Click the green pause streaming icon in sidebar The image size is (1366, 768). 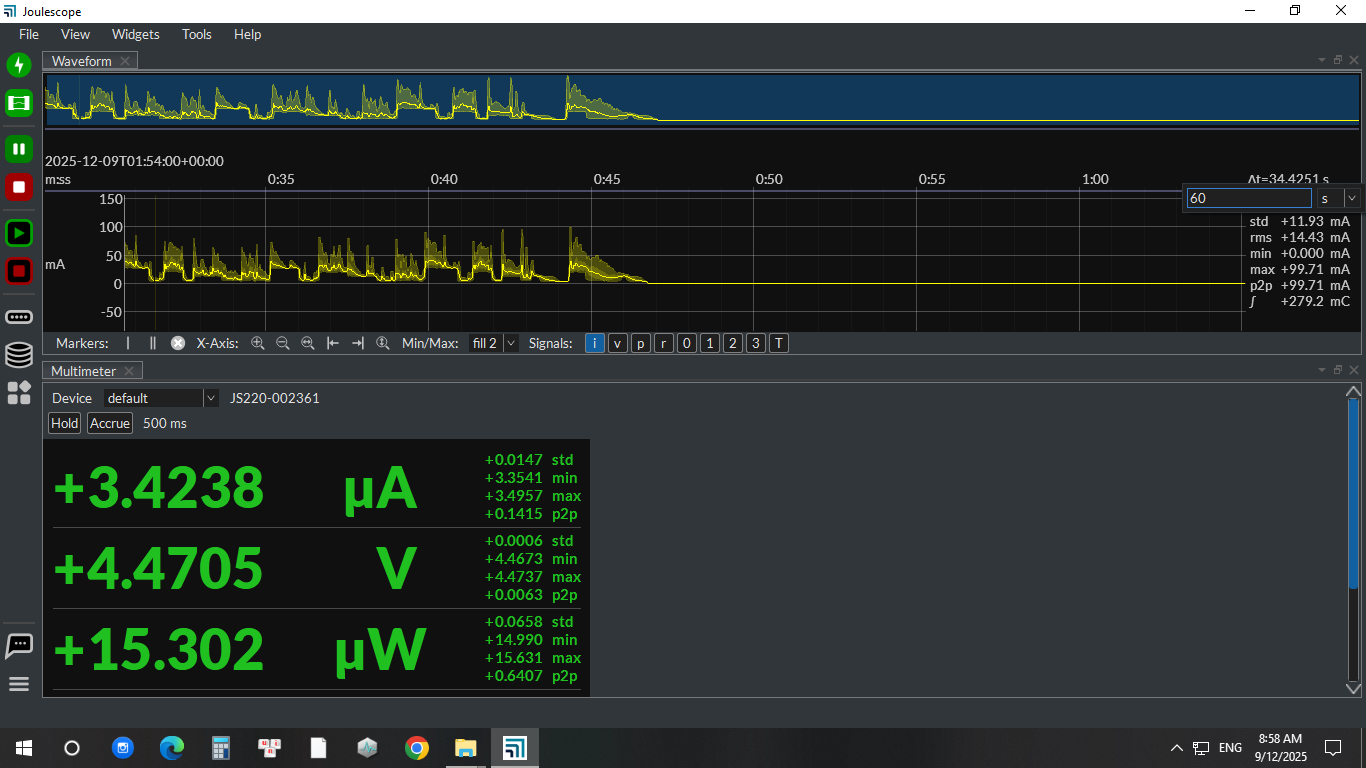click(19, 149)
